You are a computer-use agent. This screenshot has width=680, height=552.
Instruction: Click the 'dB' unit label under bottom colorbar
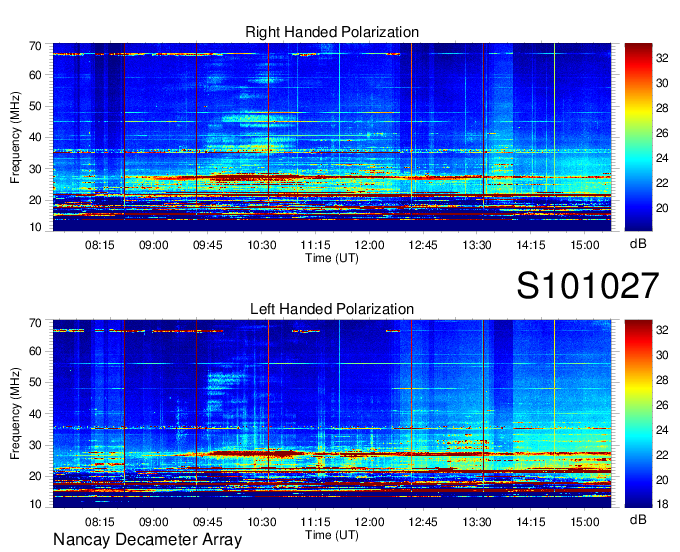click(x=638, y=519)
